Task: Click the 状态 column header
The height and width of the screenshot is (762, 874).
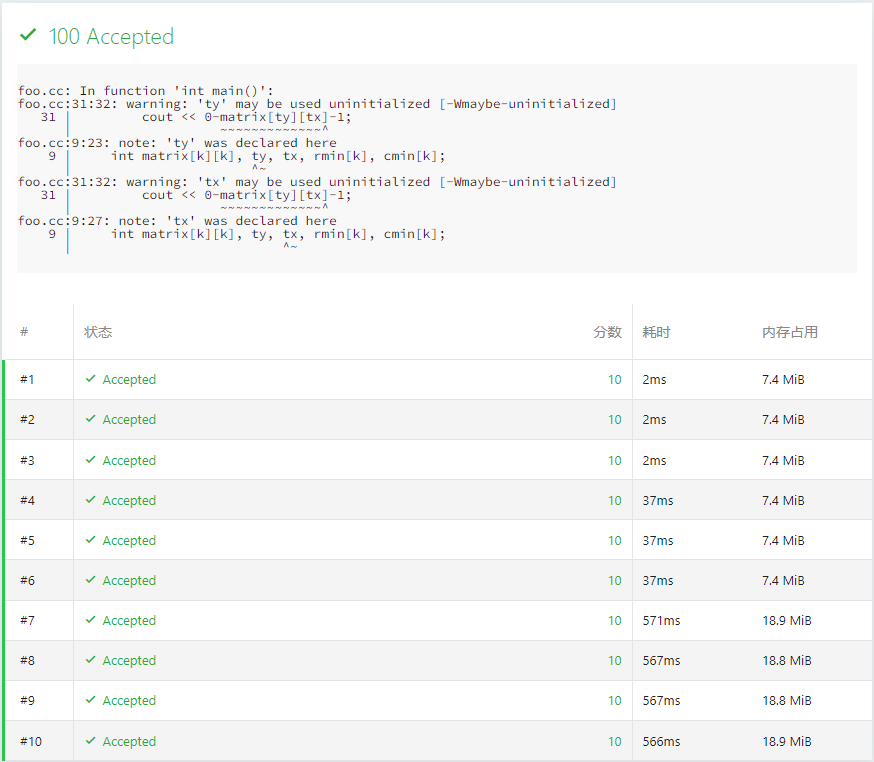Action: pos(98,332)
